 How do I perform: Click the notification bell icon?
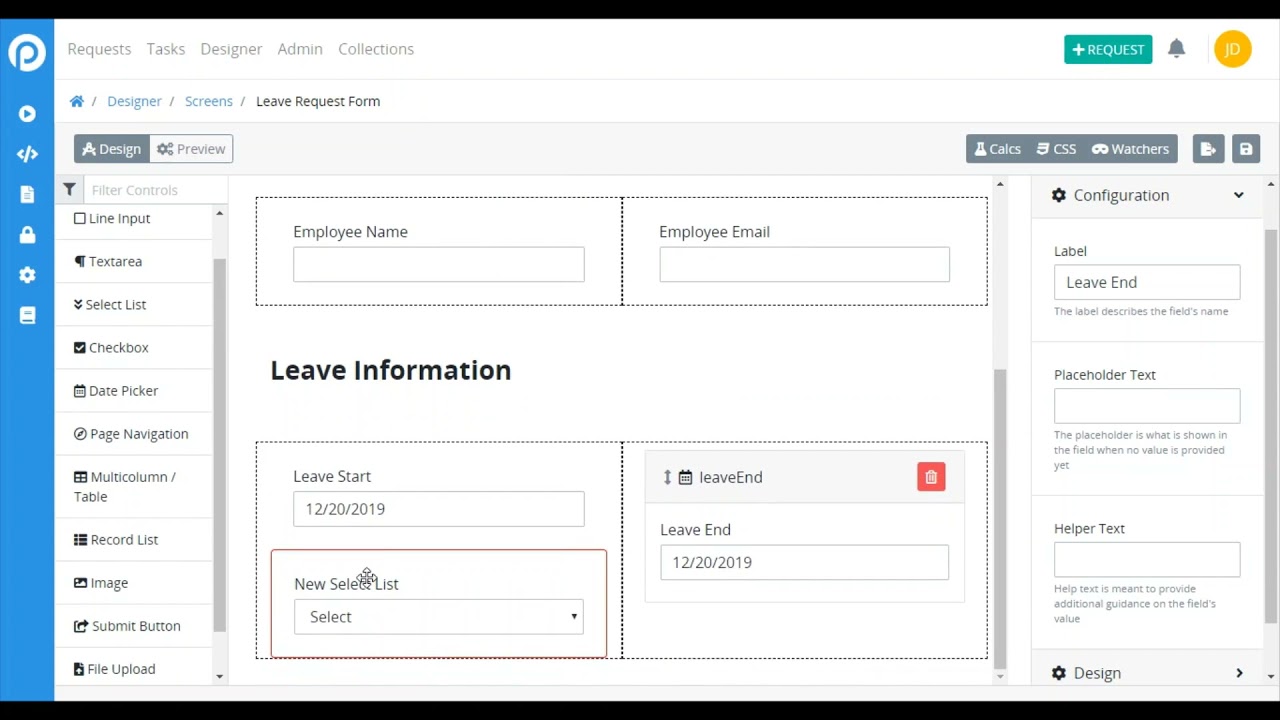tap(1176, 48)
